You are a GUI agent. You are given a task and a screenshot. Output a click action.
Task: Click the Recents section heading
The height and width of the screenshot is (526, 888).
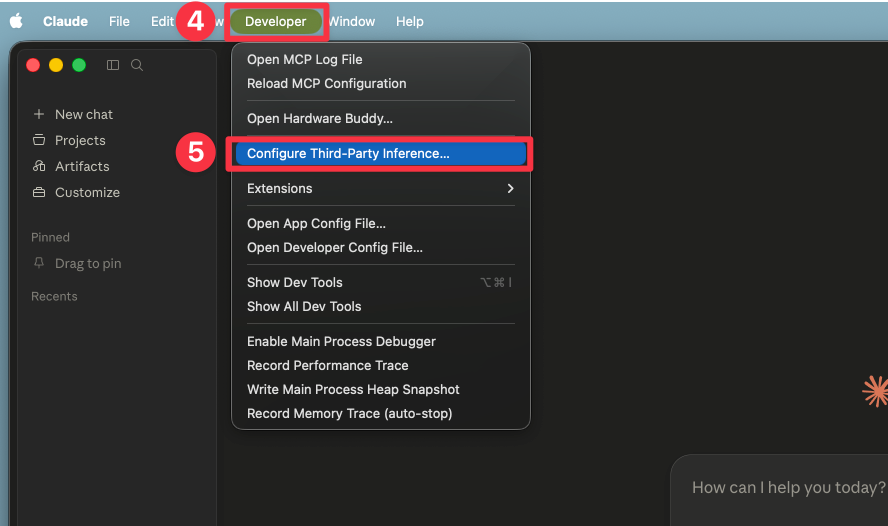(x=54, y=296)
